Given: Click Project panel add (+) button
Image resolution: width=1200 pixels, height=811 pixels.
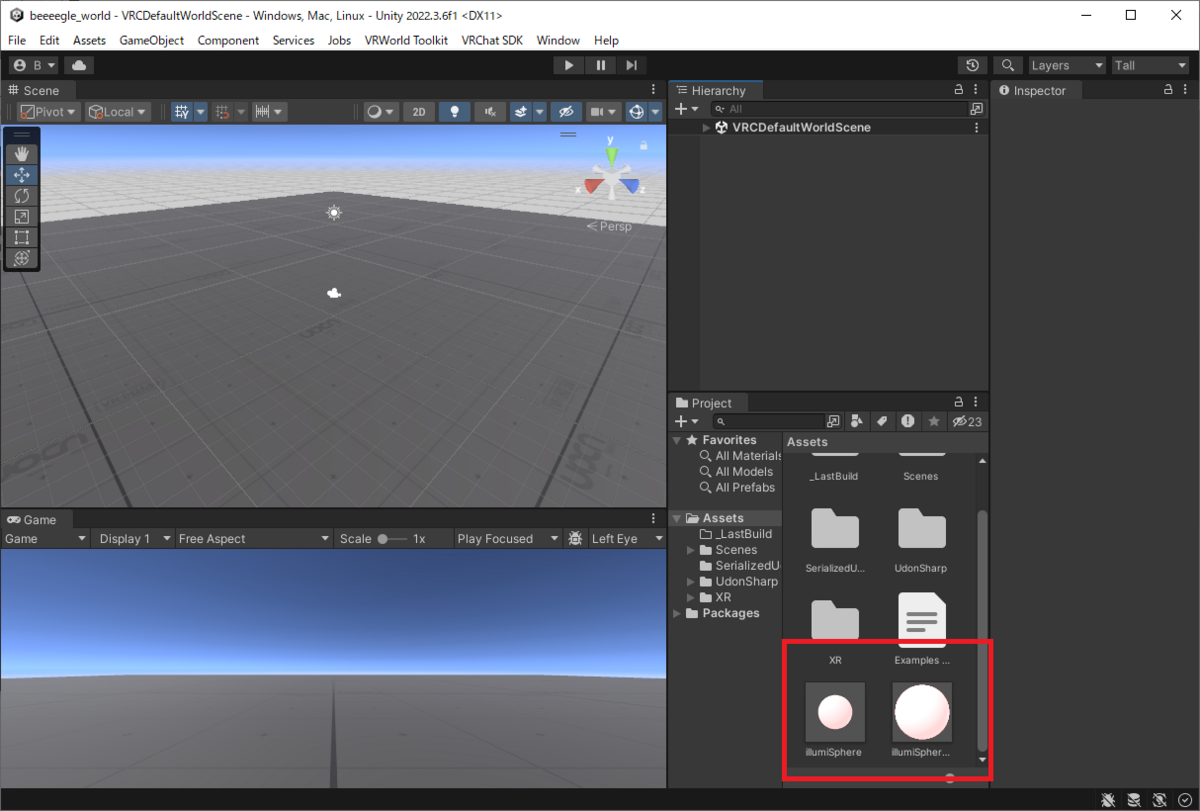Looking at the screenshot, I should coord(686,421).
